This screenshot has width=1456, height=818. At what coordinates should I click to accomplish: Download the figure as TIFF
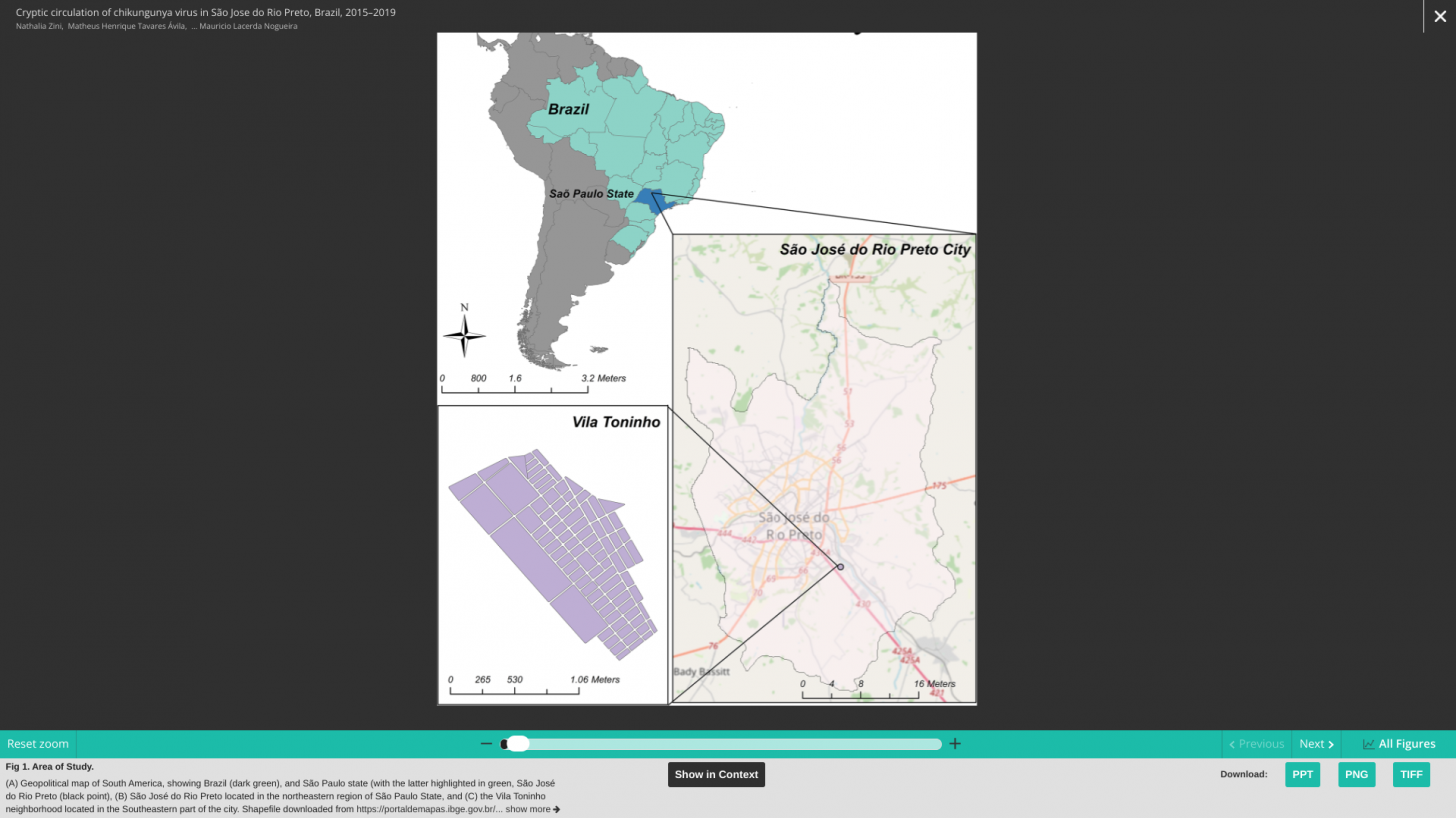pos(1410,775)
